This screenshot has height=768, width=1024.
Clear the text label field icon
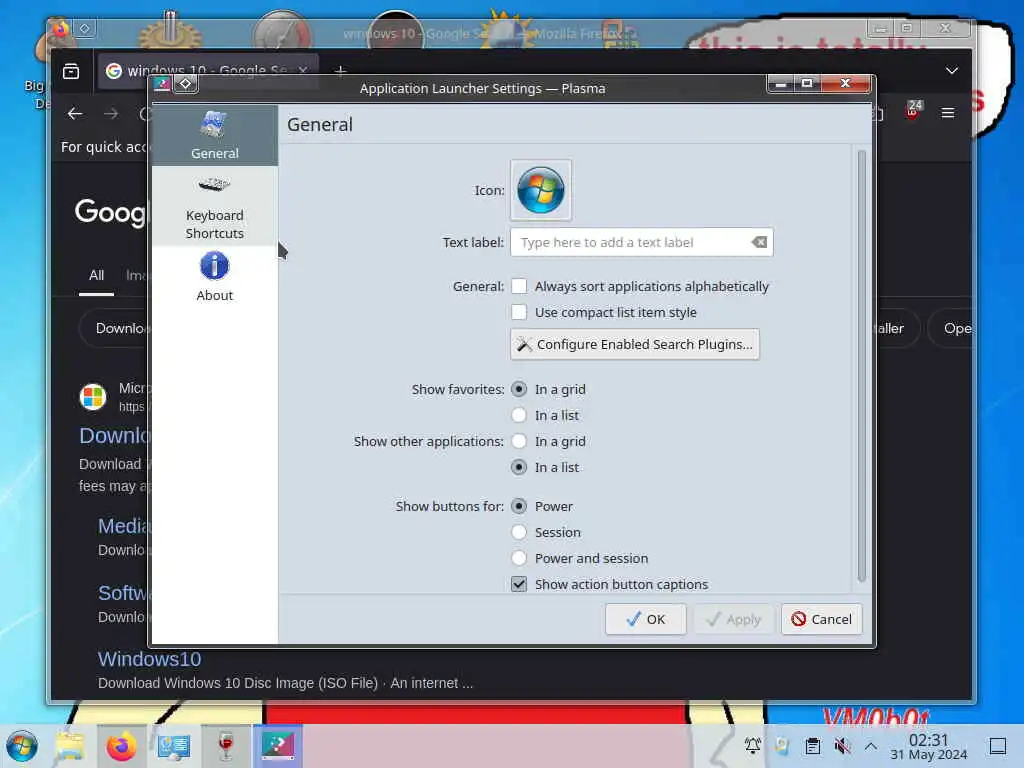(759, 242)
